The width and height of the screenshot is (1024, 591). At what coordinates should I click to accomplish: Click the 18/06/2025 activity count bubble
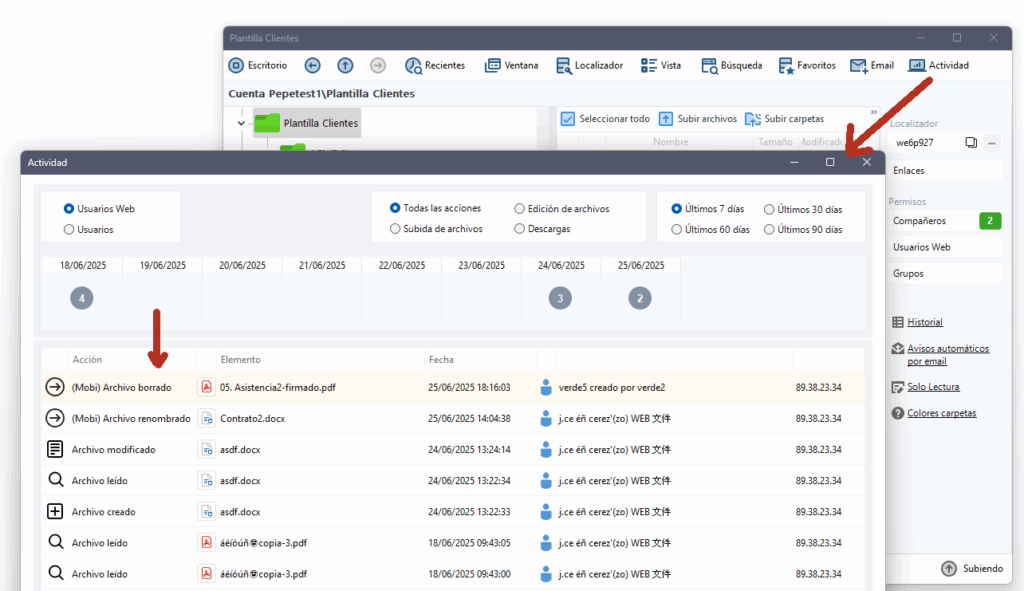pyautogui.click(x=82, y=298)
